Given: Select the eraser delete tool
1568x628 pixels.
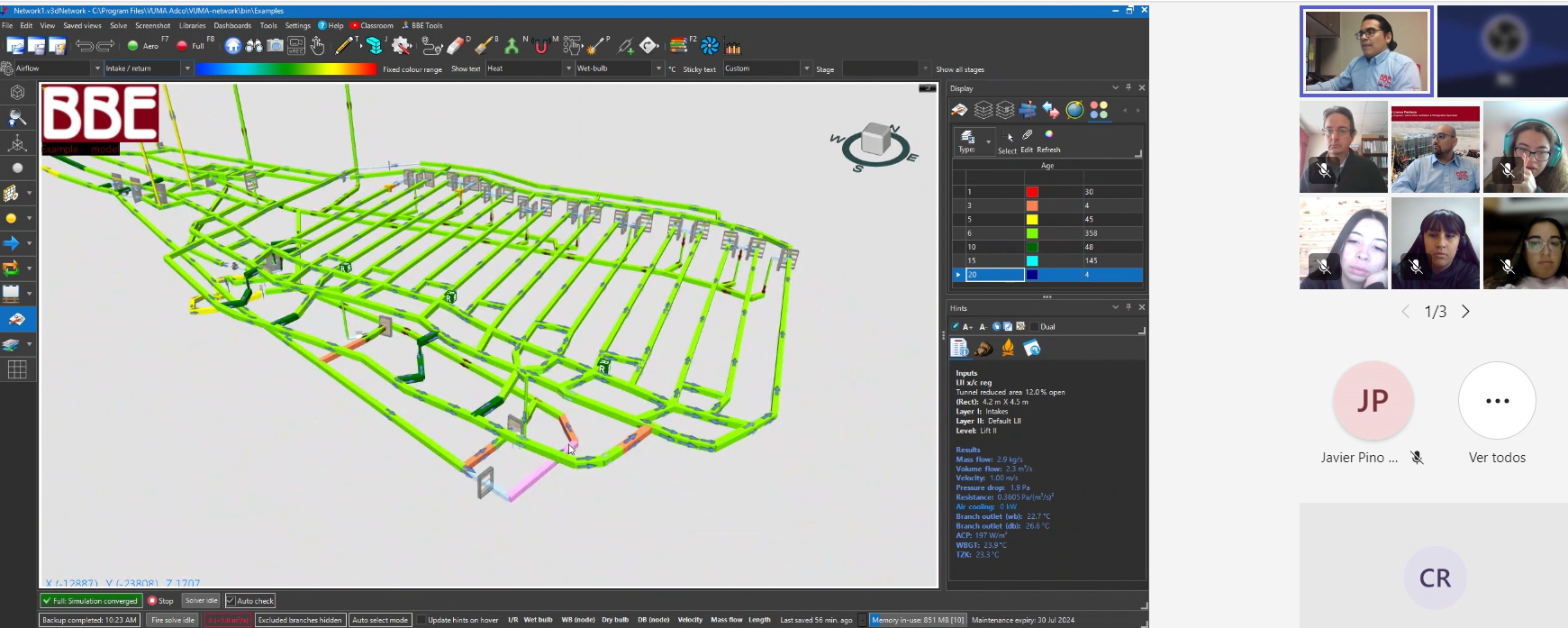Looking at the screenshot, I should coord(456,46).
